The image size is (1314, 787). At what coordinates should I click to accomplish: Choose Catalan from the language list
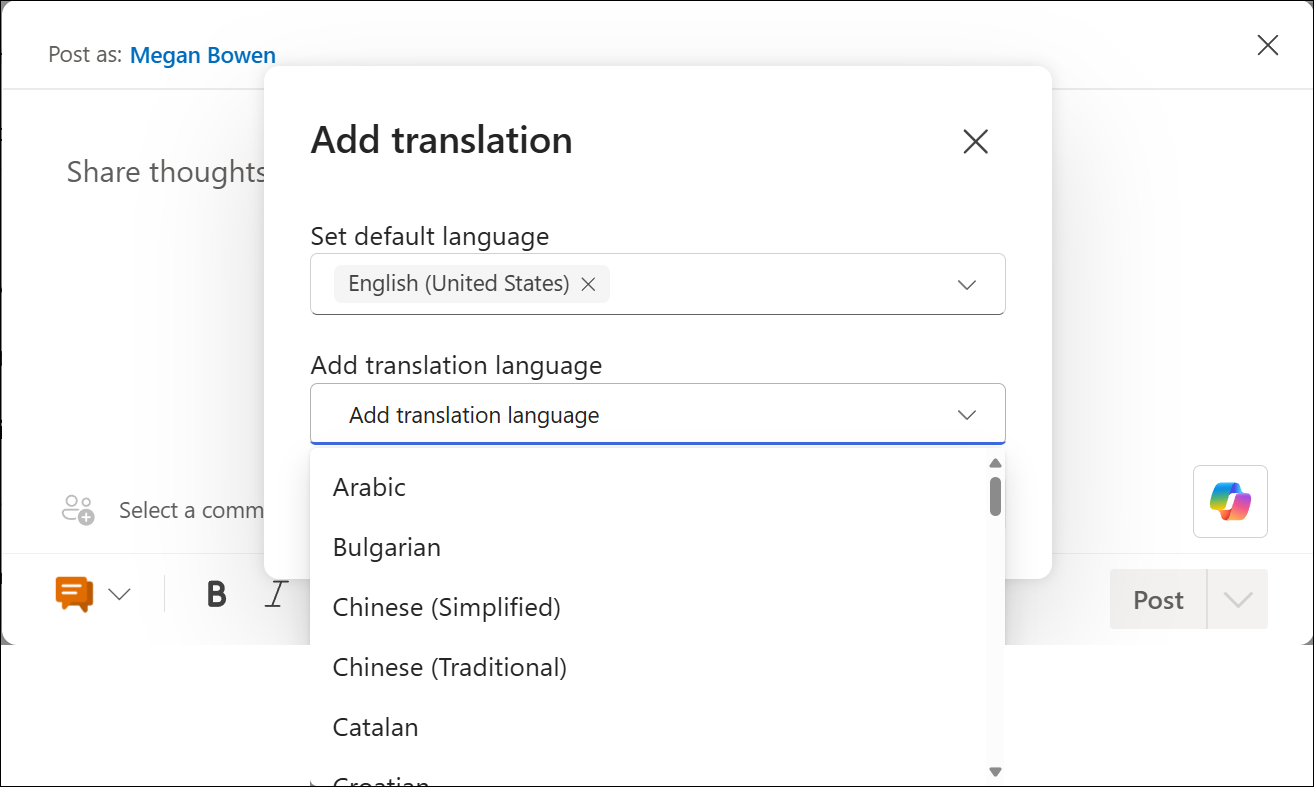coord(375,727)
